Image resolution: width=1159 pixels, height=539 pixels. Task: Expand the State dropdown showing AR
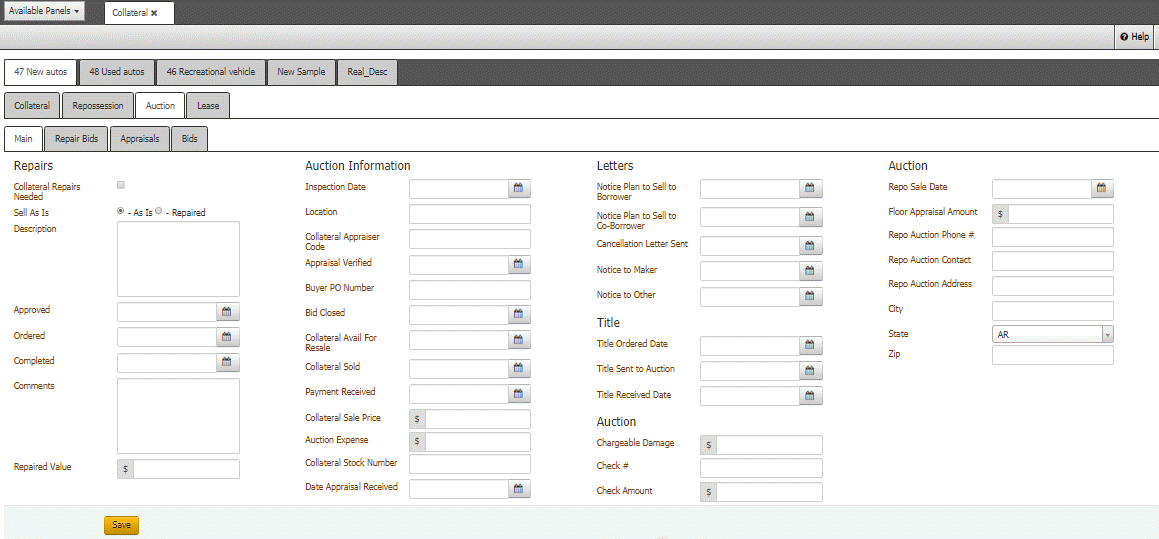1107,335
